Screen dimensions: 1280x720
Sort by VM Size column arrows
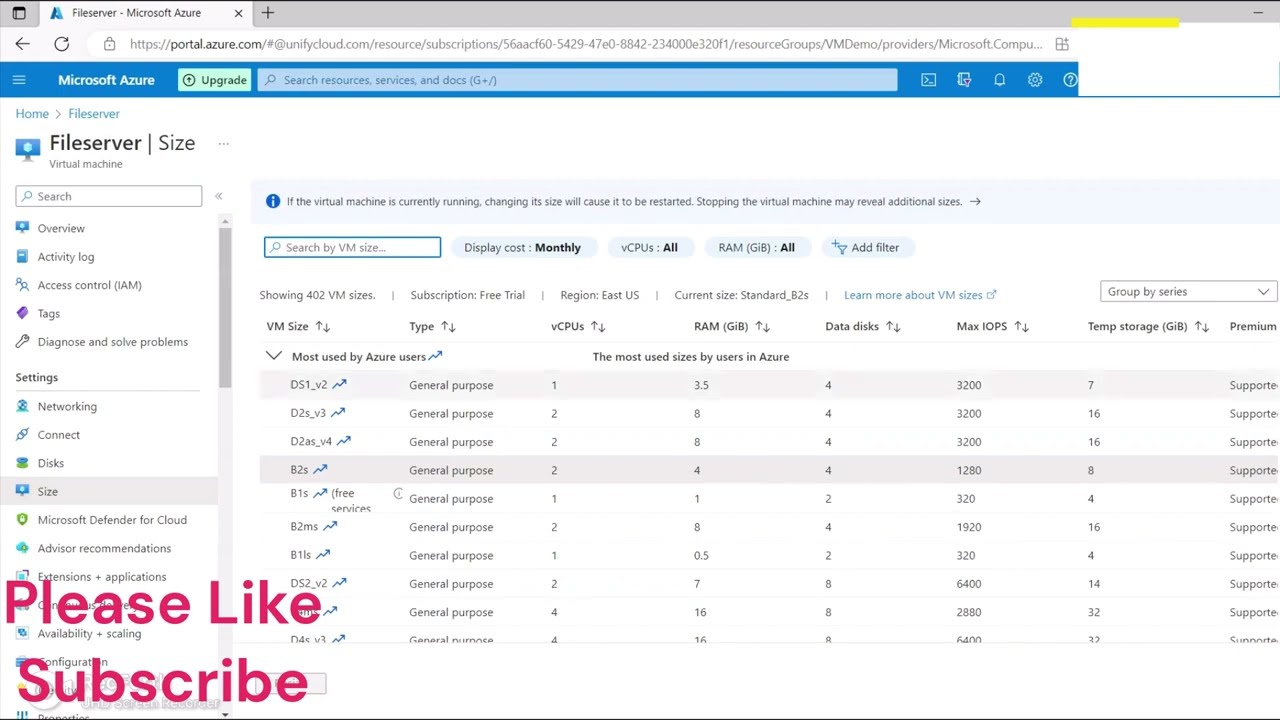pyautogui.click(x=322, y=326)
